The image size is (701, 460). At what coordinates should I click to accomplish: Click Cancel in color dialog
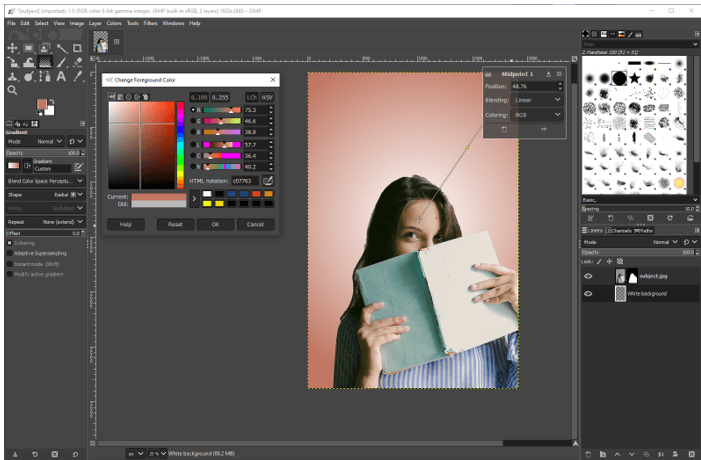[x=255, y=224]
